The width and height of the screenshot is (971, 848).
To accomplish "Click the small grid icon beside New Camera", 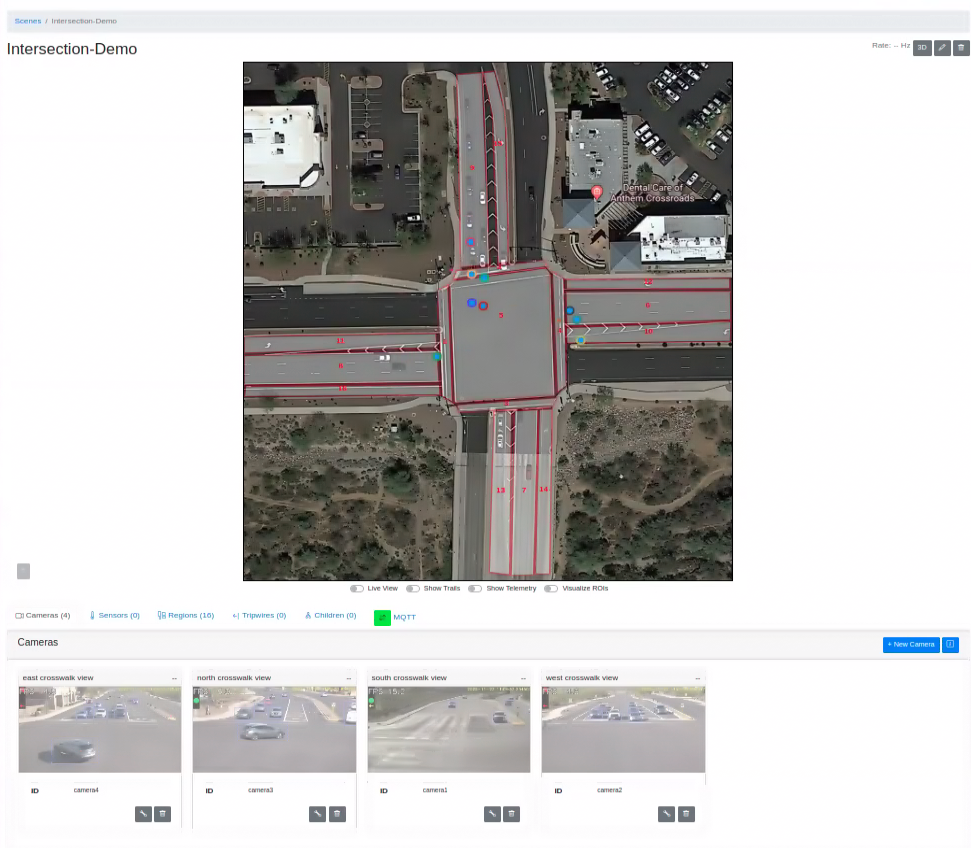I will coord(949,644).
